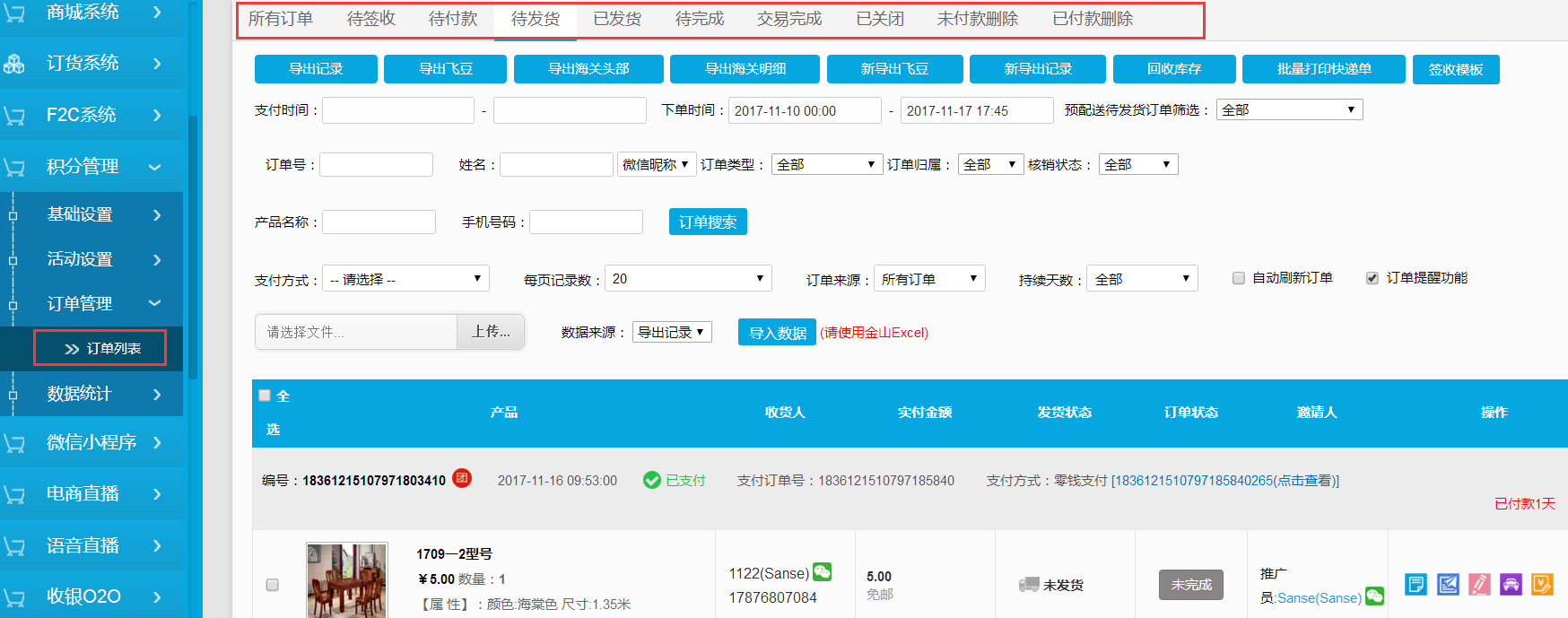Open the 持续天数 dropdown

pos(1142,279)
